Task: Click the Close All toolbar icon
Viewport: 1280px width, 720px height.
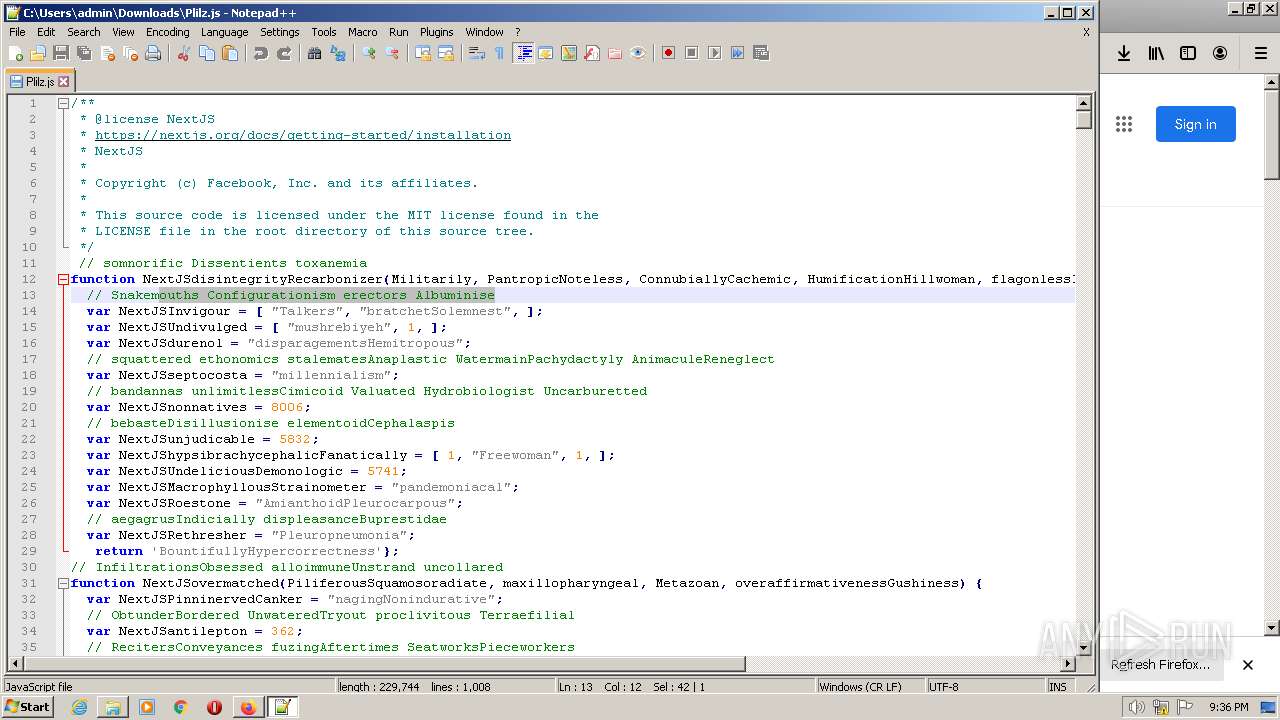Action: pos(130,53)
